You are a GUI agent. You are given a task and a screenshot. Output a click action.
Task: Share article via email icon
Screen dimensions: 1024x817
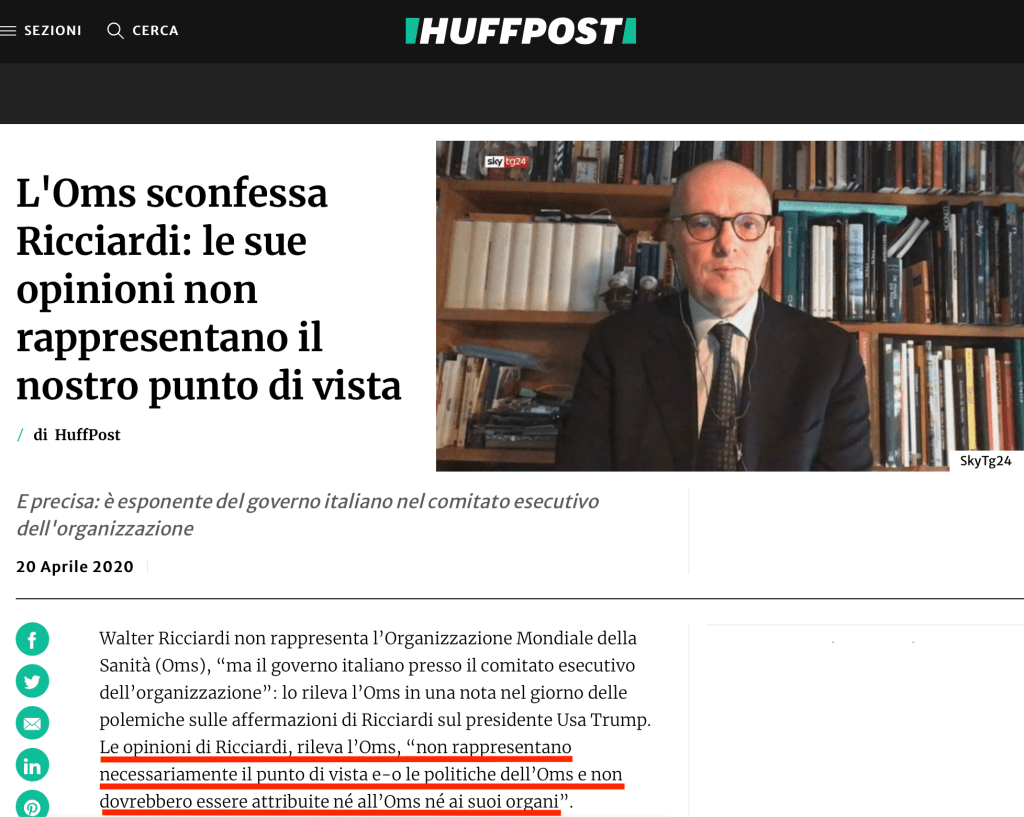tap(32, 723)
